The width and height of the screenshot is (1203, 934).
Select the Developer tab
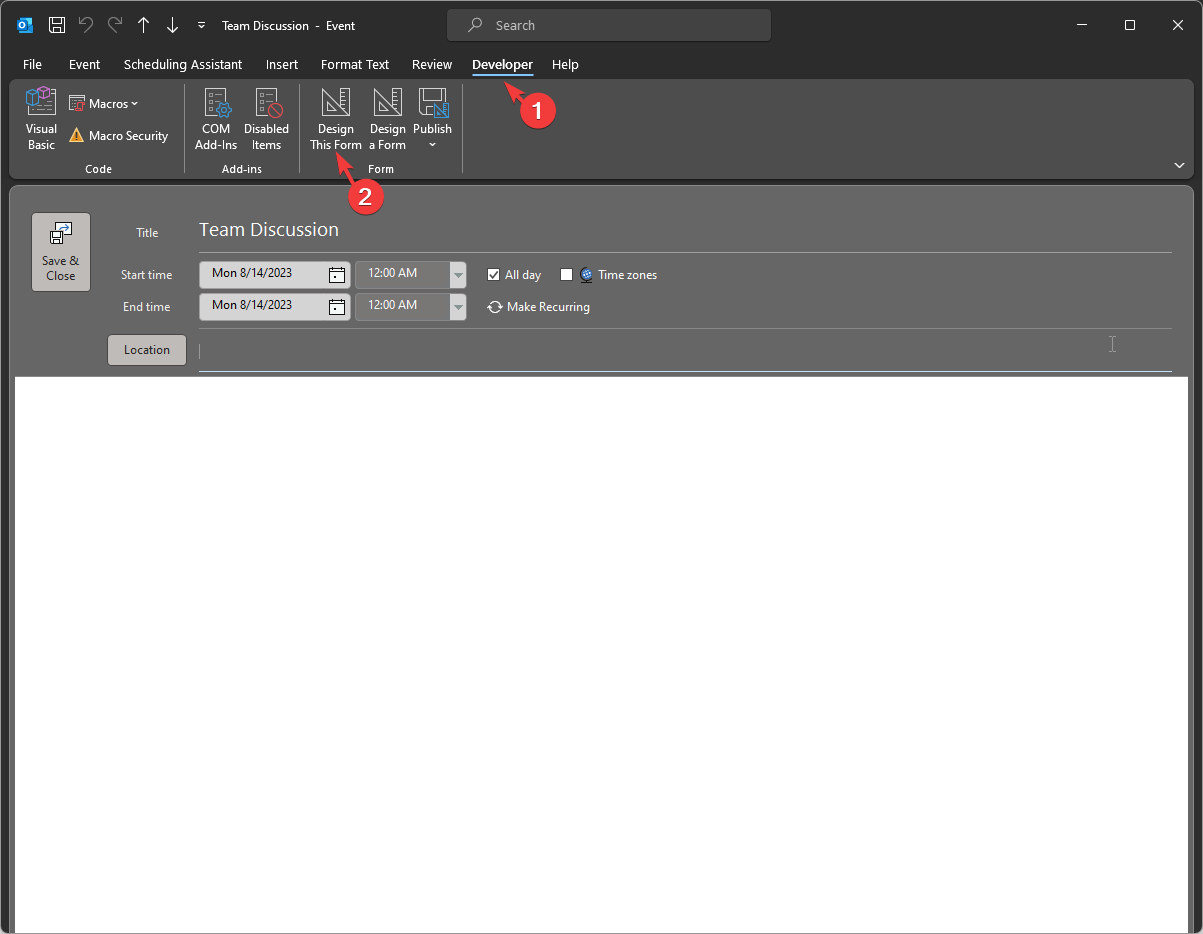502,64
